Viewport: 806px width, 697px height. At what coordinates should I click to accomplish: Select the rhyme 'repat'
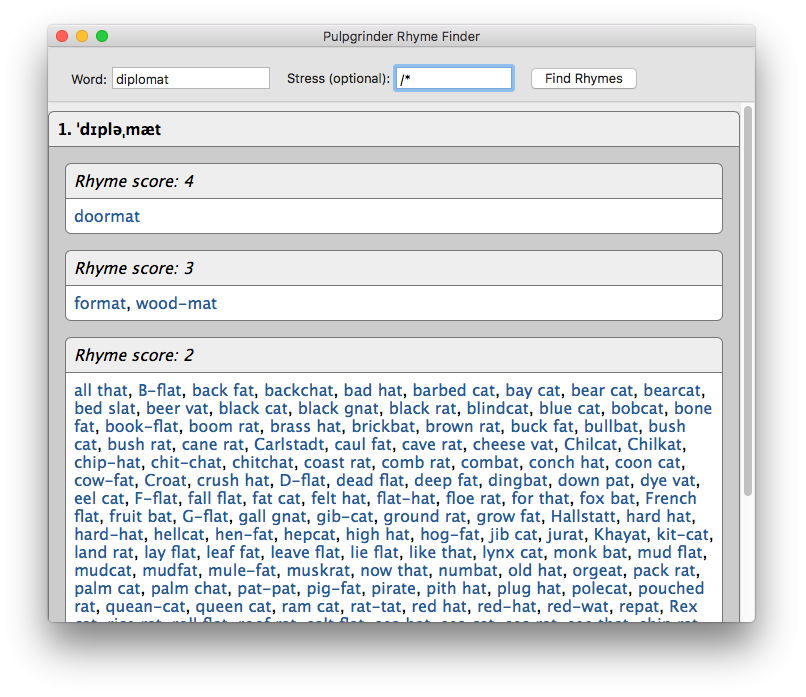point(639,607)
